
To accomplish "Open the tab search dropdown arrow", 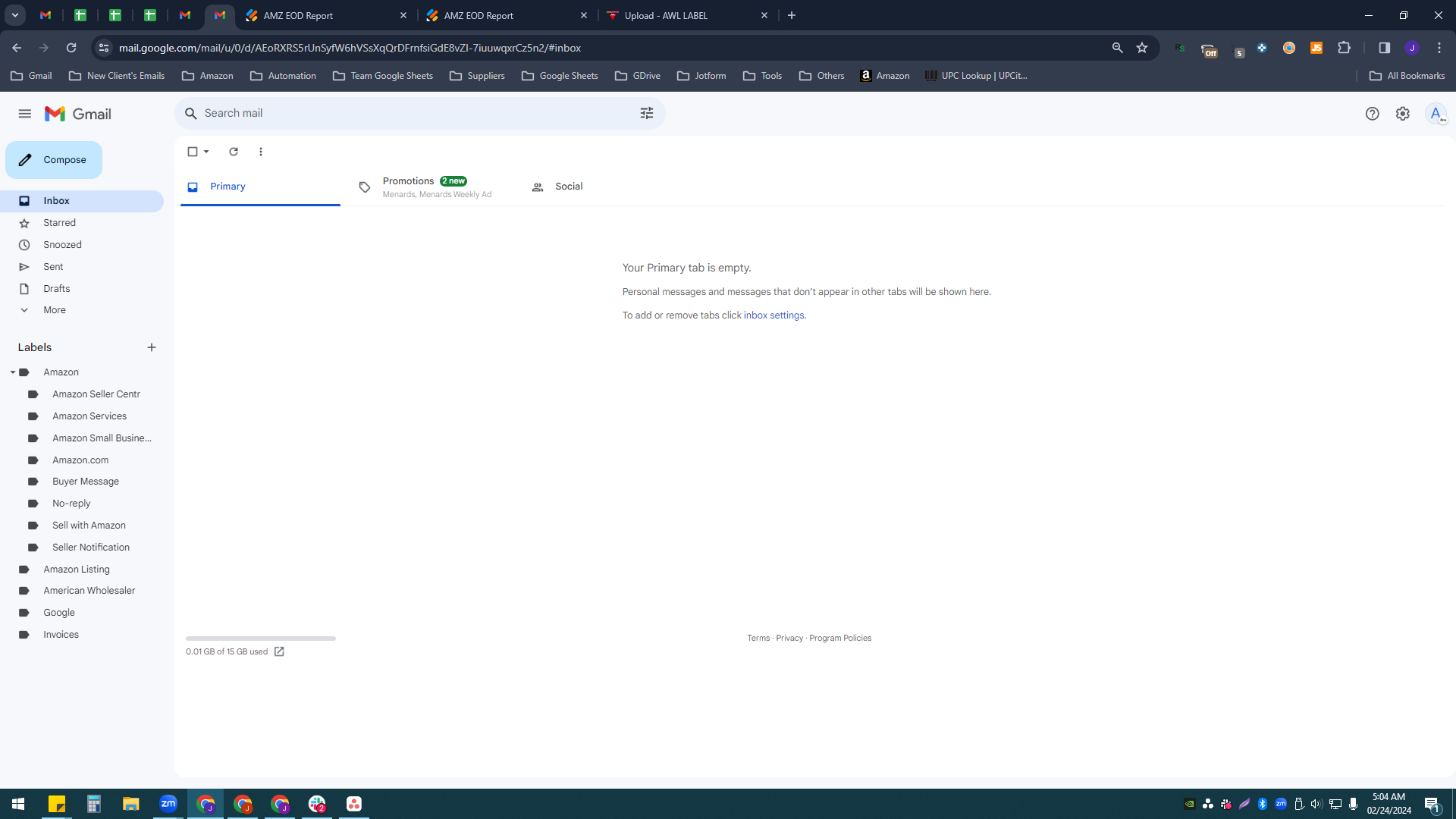I will [x=14, y=15].
